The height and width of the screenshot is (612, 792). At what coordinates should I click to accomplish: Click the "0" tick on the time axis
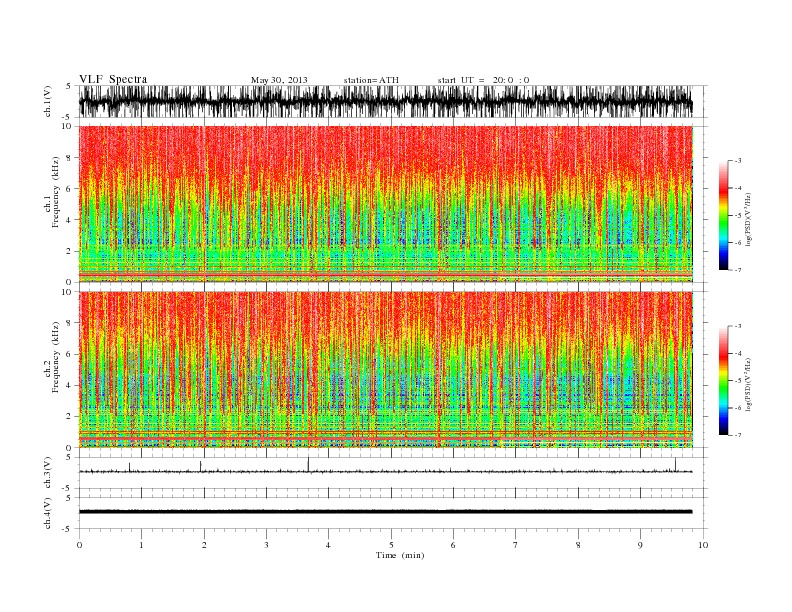point(79,545)
